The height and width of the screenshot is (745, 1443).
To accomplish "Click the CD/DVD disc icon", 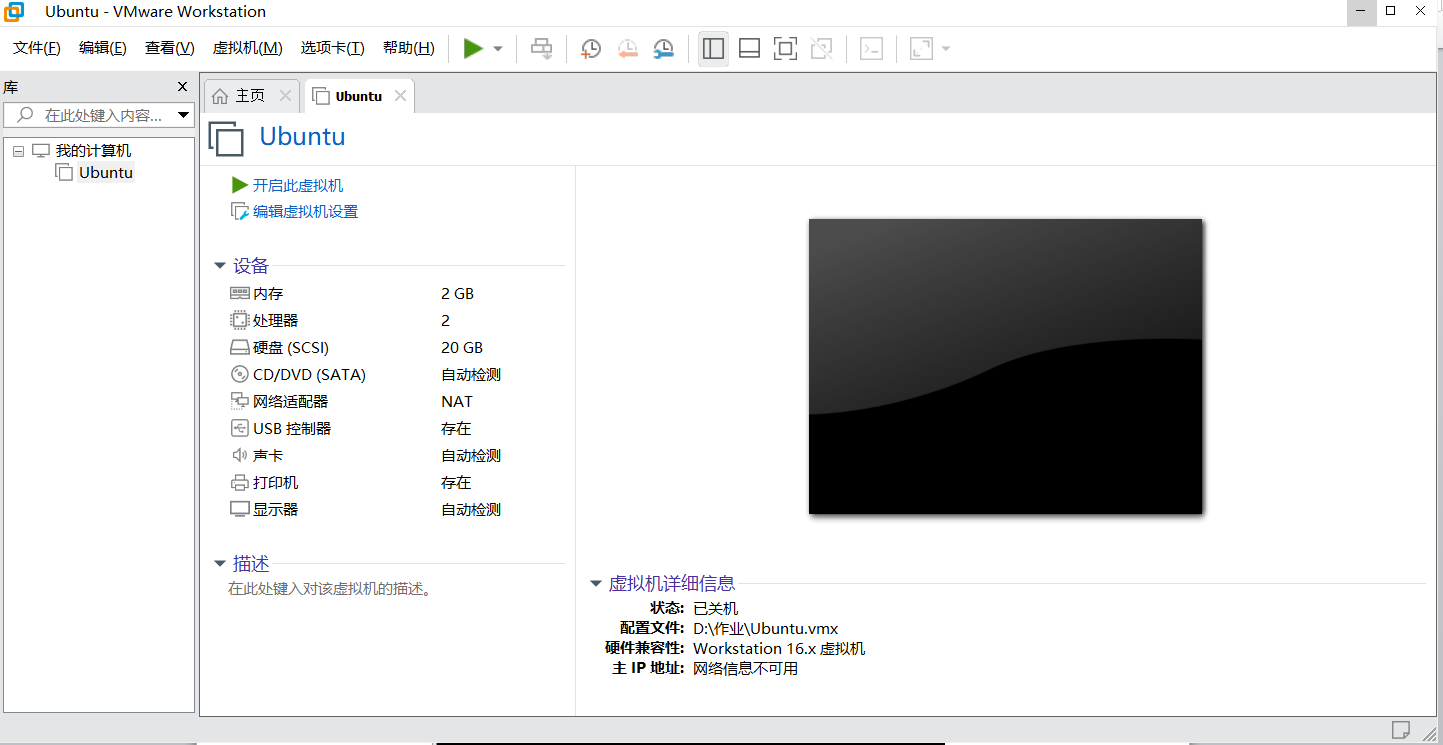I will click(239, 375).
